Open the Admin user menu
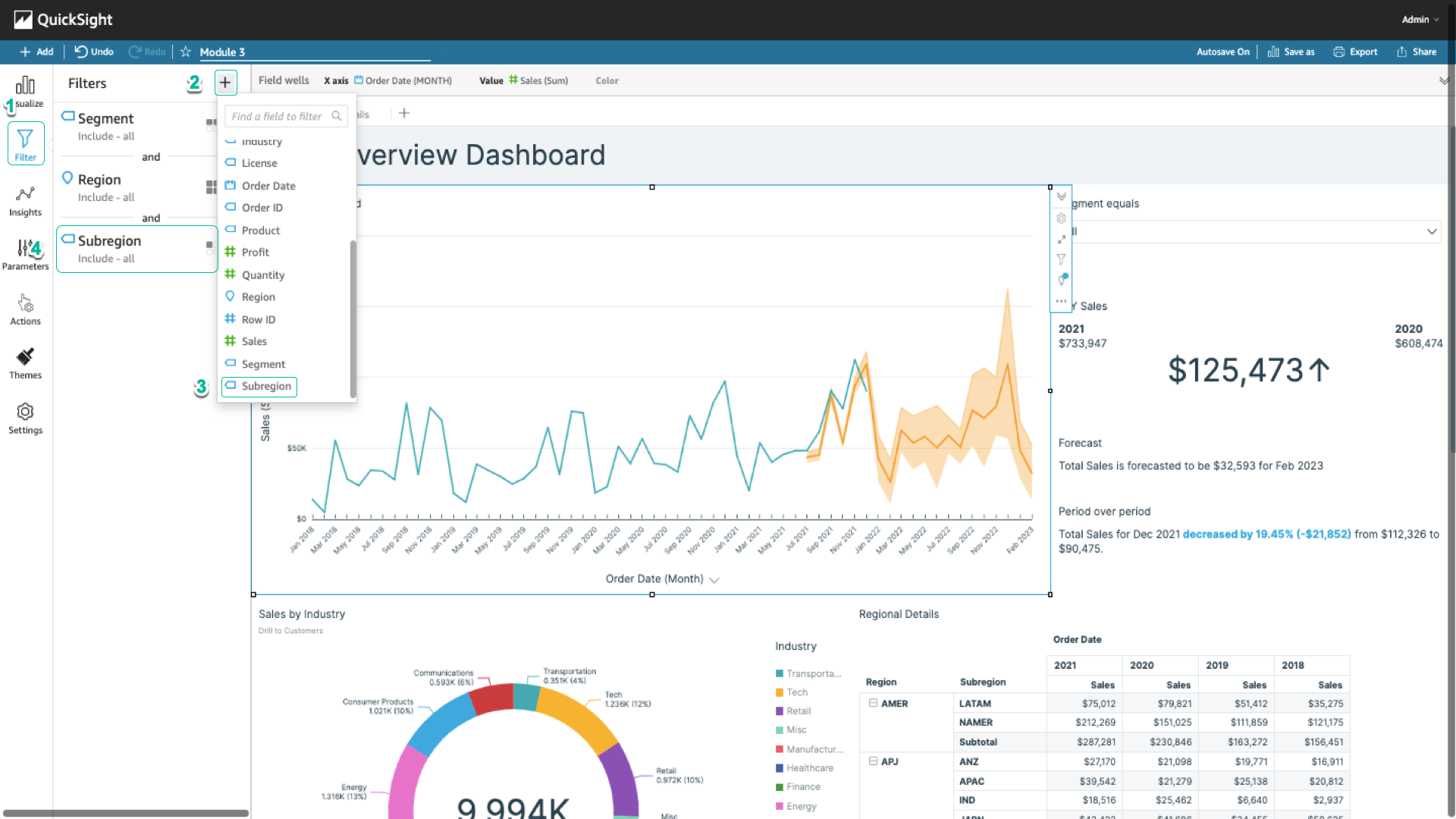The width and height of the screenshot is (1456, 819). point(1420,20)
